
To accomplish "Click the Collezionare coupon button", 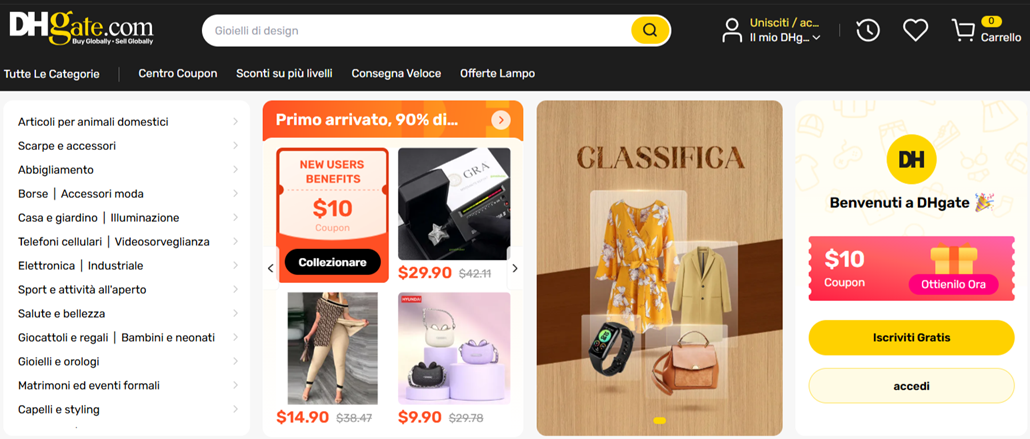I will 332,262.
